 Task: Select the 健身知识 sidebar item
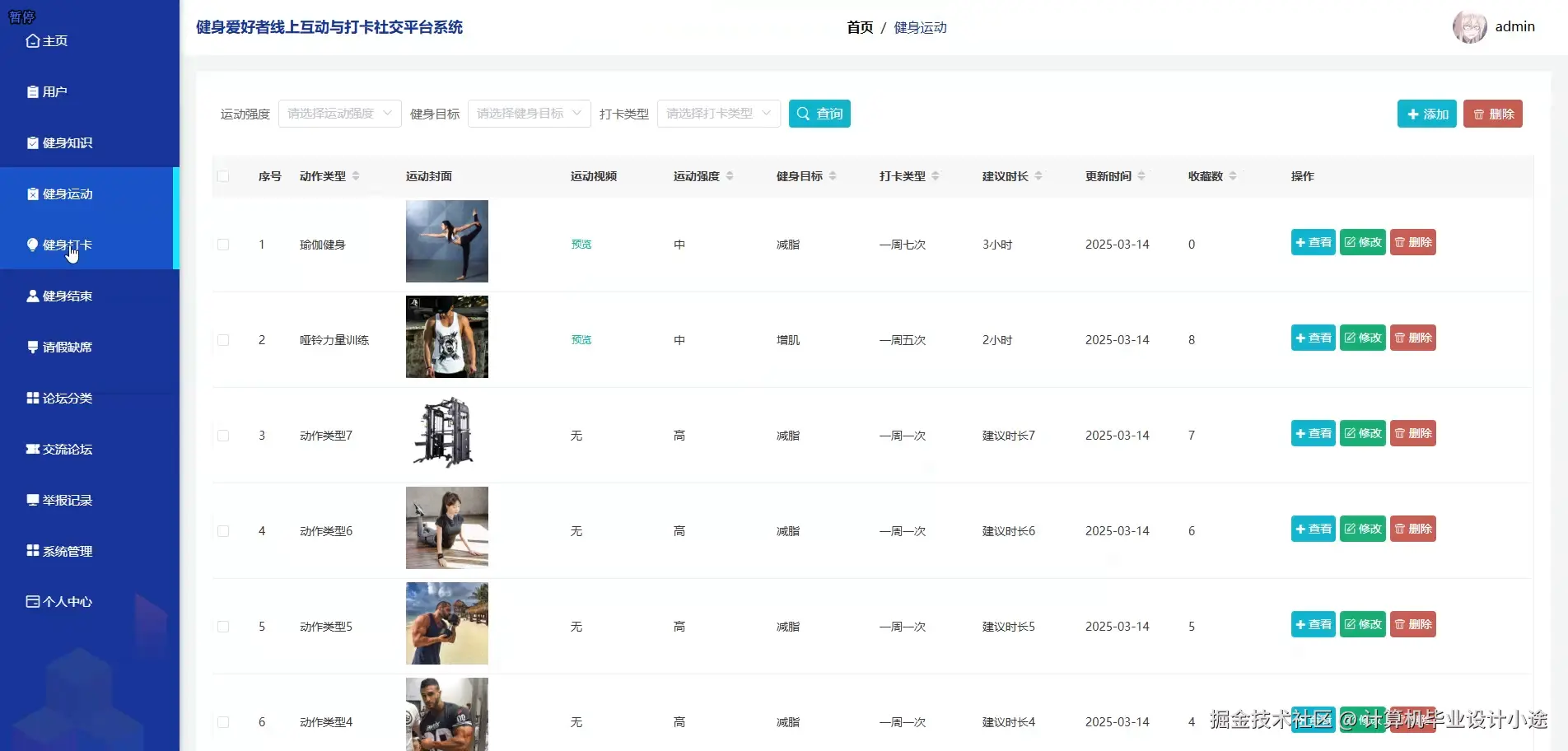point(66,142)
